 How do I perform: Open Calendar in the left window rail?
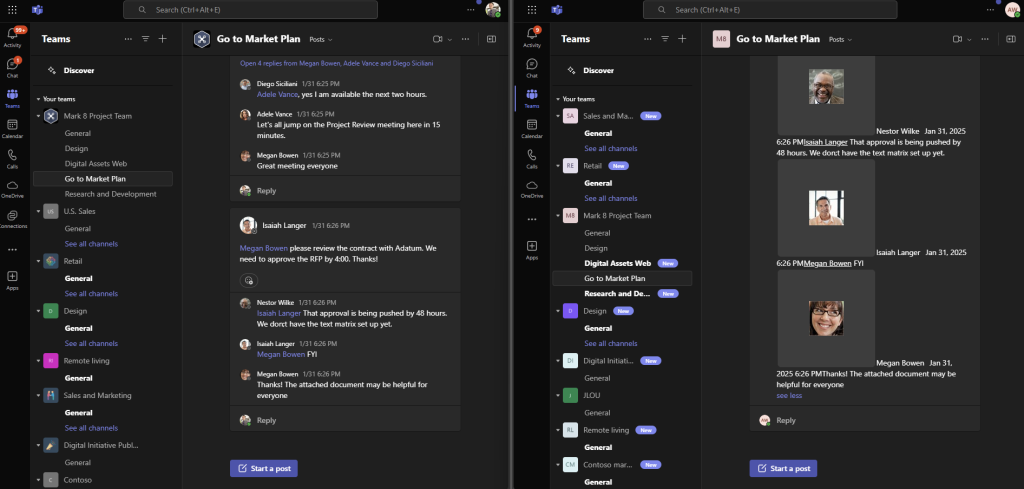tap(12, 129)
